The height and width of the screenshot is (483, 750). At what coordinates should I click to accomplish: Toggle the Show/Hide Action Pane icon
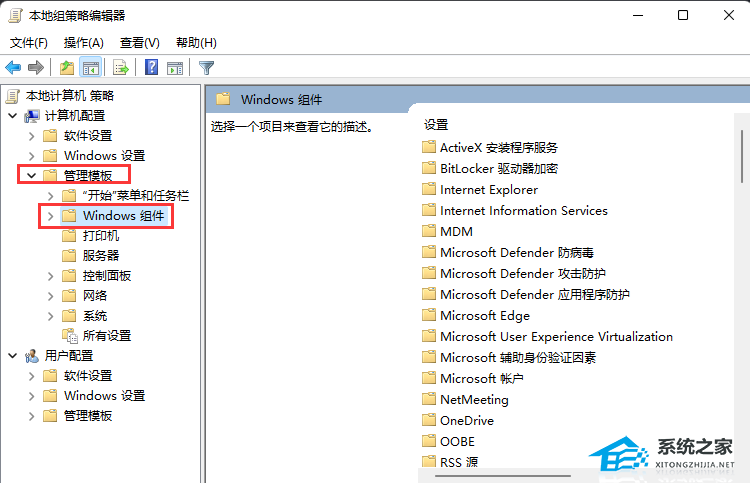pyautogui.click(x=175, y=68)
